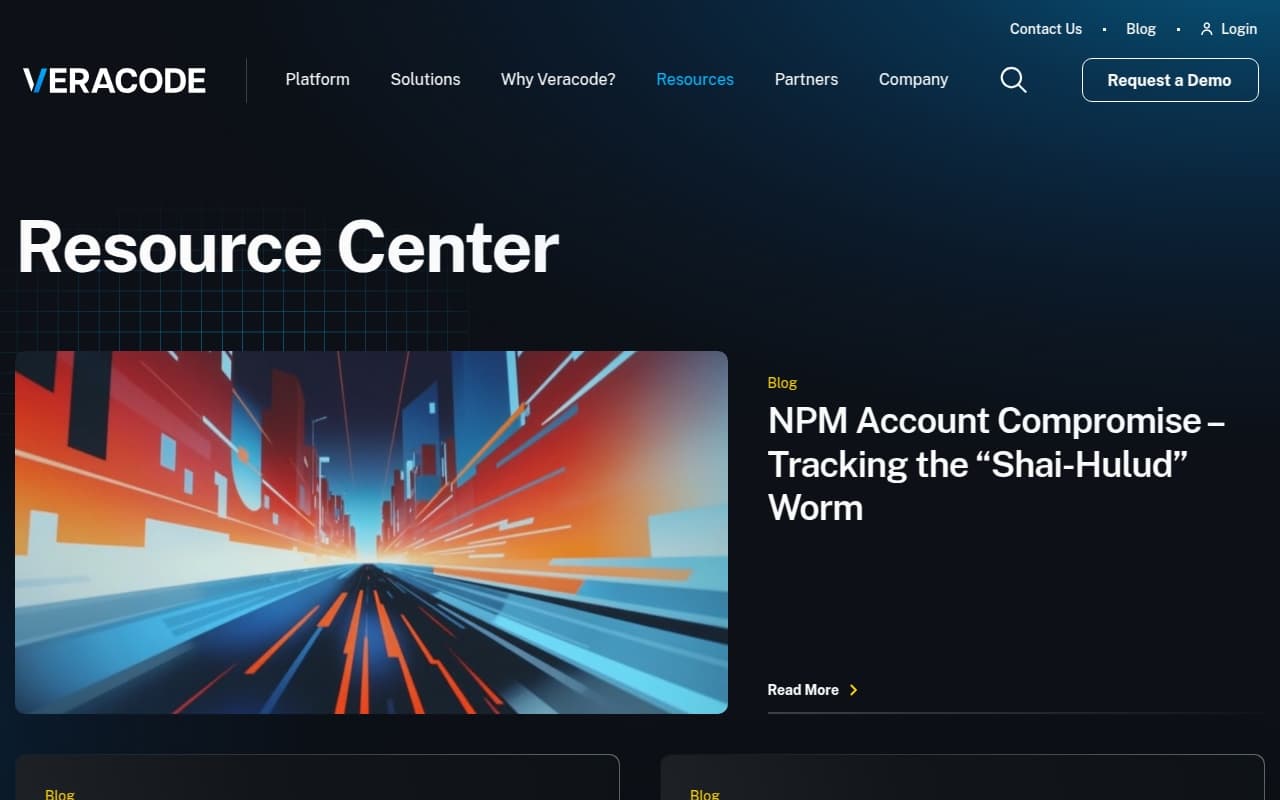Expand the Solutions navigation dropdown
The image size is (1280, 800).
(x=425, y=80)
